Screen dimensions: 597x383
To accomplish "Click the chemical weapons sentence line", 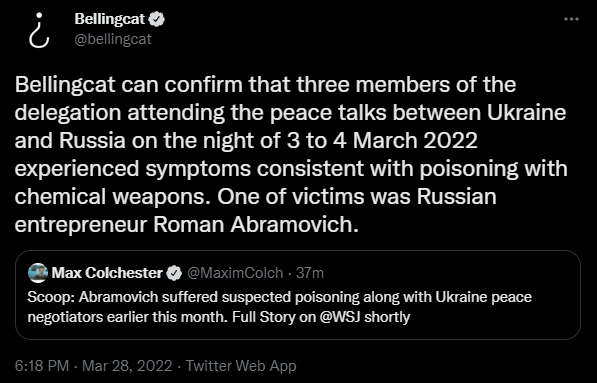I will 255,196.
